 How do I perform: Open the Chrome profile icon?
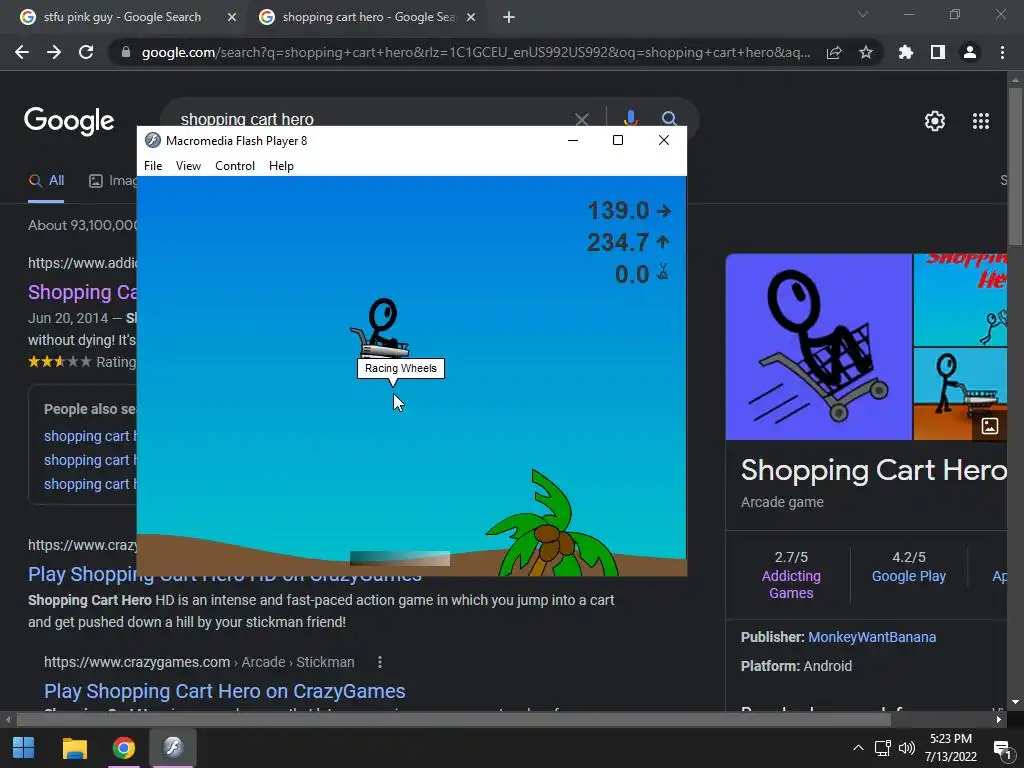[x=970, y=52]
